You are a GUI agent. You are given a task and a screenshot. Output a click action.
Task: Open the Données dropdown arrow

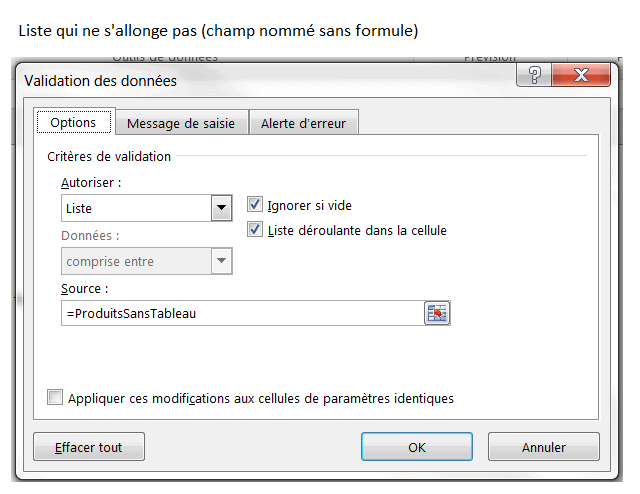(221, 261)
